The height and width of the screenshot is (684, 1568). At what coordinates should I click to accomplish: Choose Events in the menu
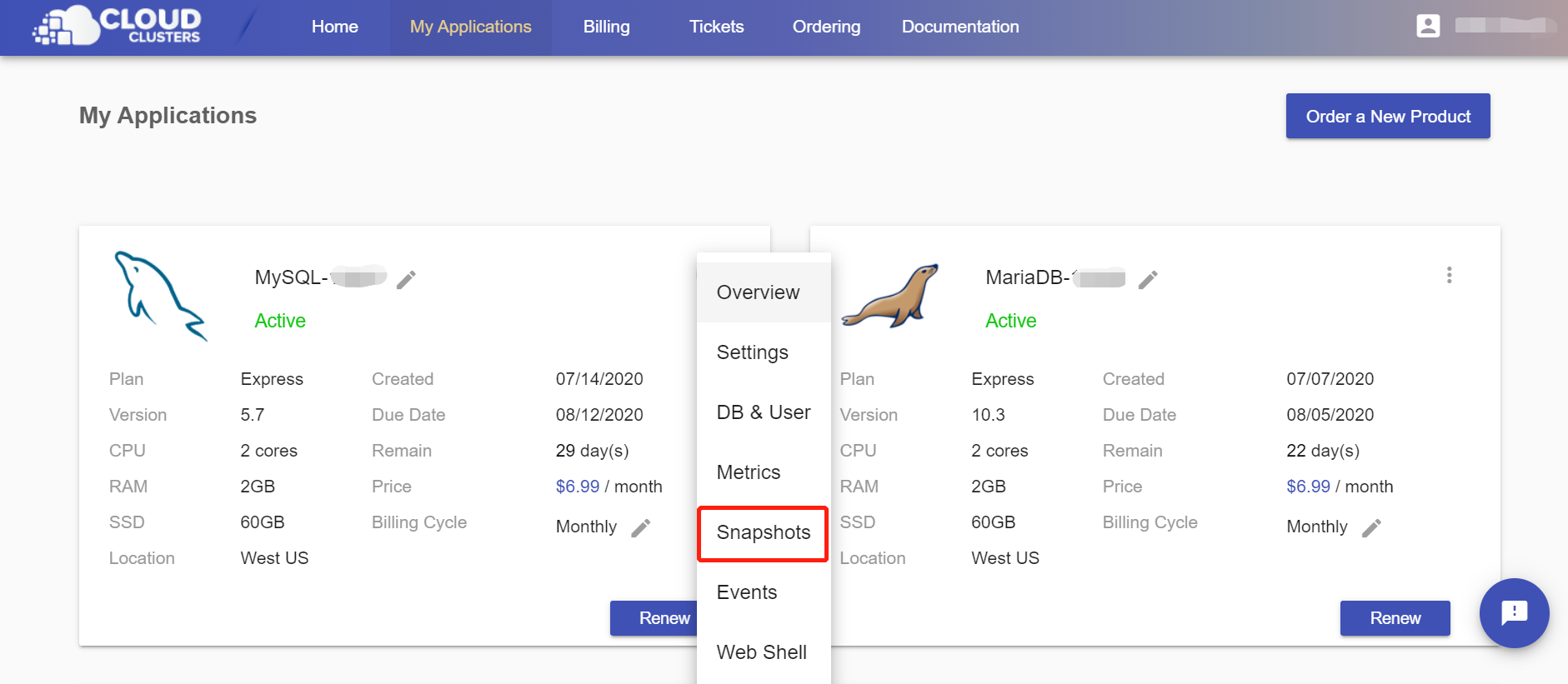click(764, 592)
